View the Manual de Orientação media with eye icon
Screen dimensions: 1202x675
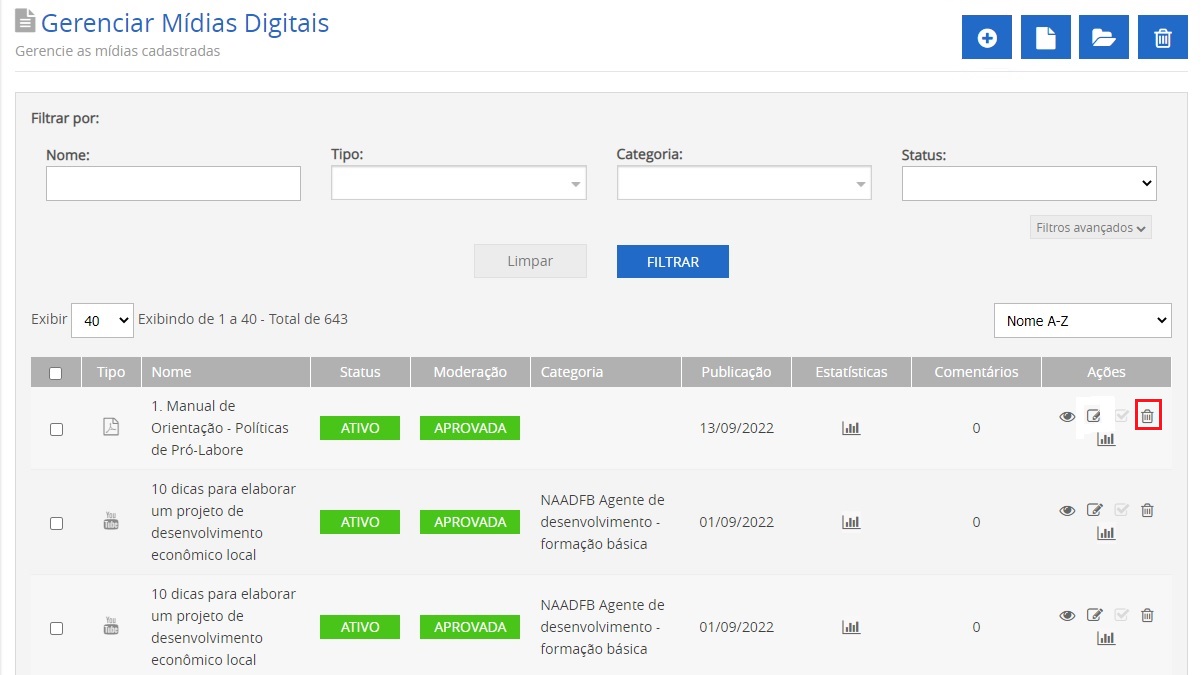click(1067, 416)
